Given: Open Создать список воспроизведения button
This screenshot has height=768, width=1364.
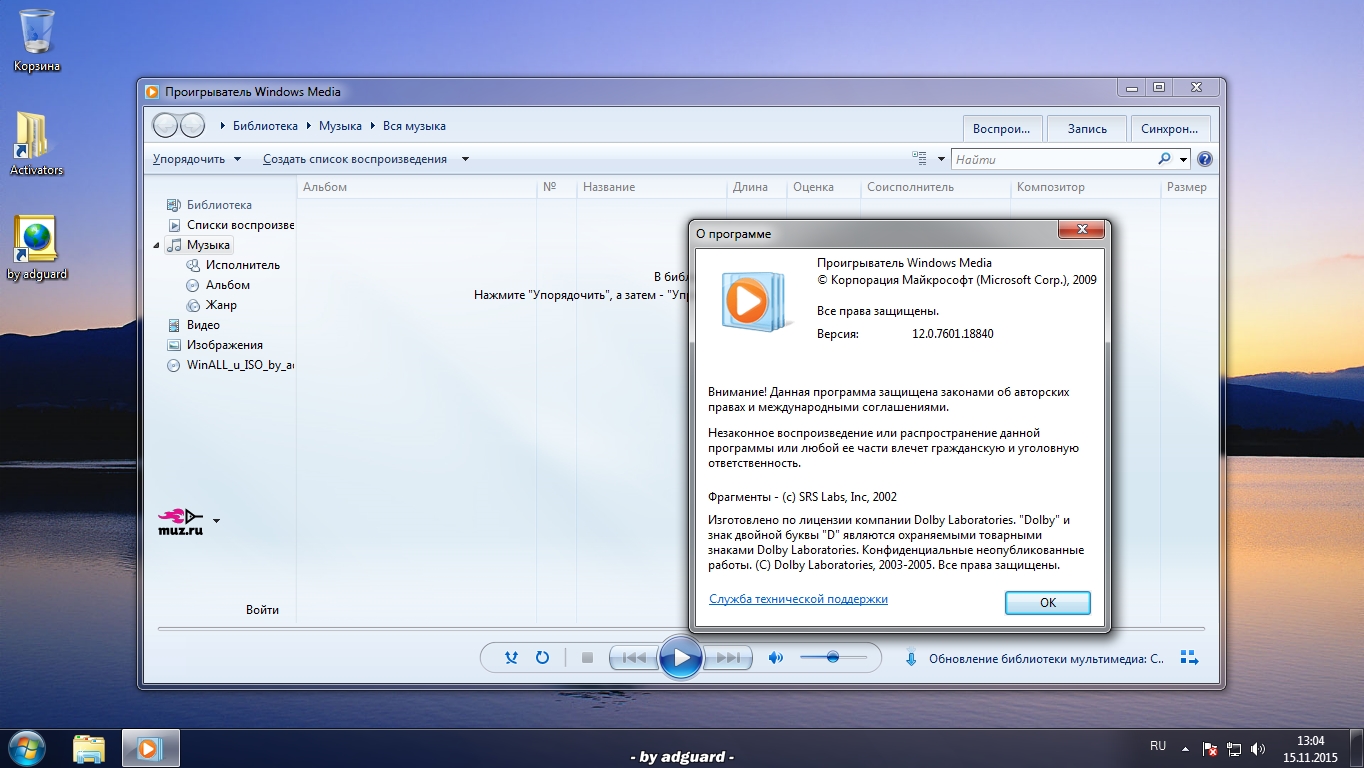Looking at the screenshot, I should click(355, 159).
